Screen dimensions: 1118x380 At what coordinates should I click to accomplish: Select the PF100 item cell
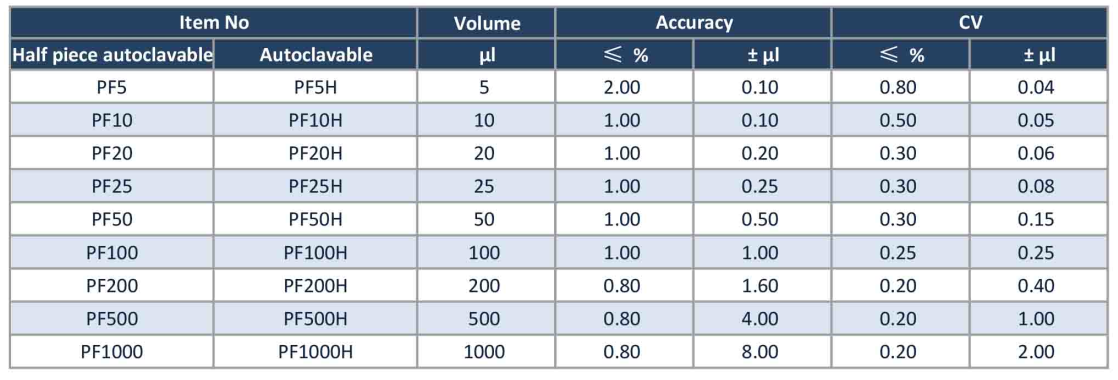tap(111, 252)
